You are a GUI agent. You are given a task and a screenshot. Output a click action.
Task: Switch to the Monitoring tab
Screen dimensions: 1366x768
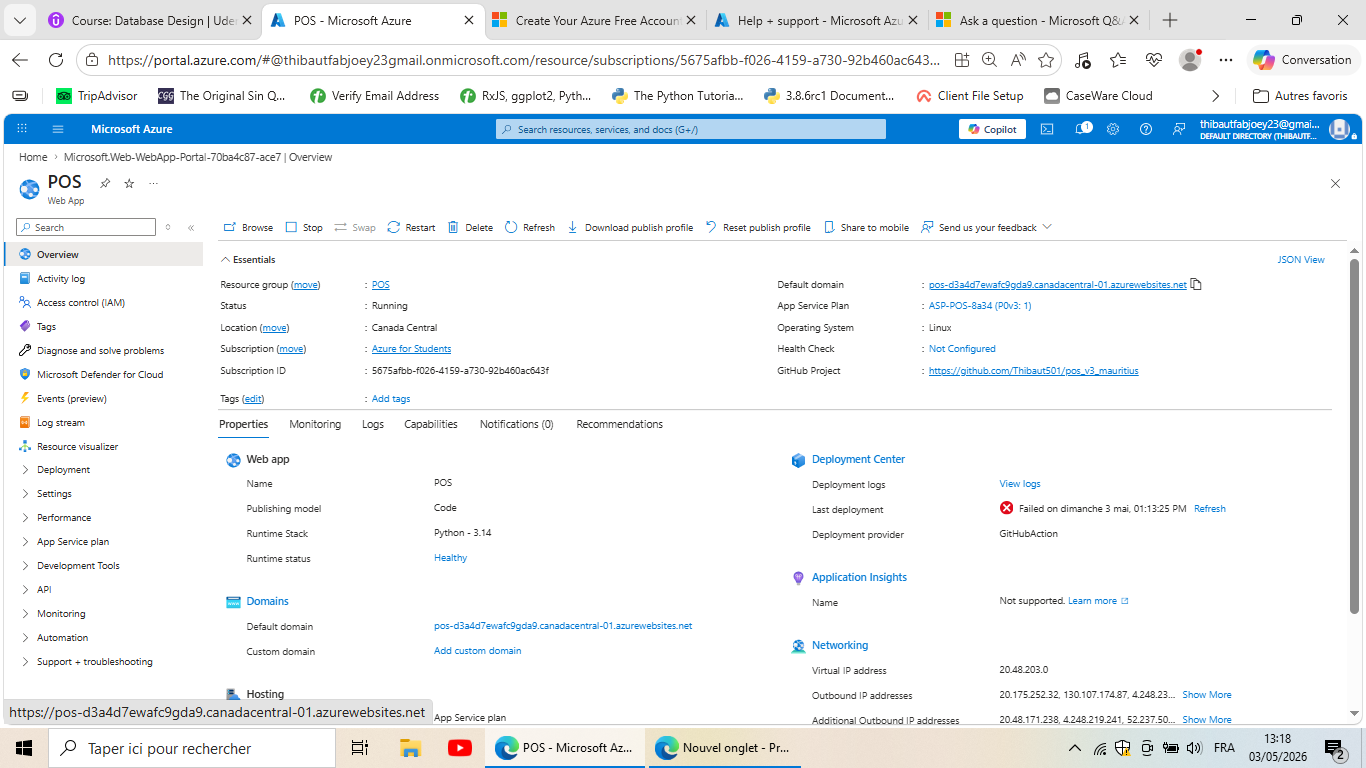tap(315, 424)
